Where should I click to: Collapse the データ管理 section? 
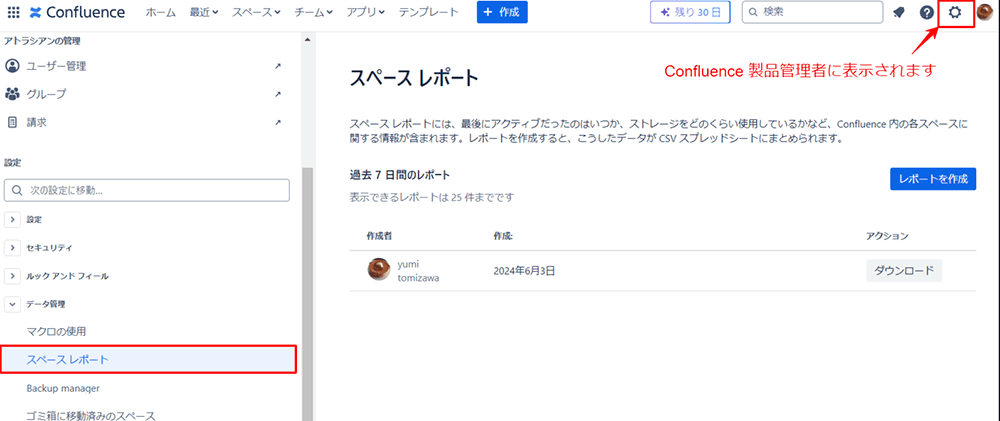point(12,305)
